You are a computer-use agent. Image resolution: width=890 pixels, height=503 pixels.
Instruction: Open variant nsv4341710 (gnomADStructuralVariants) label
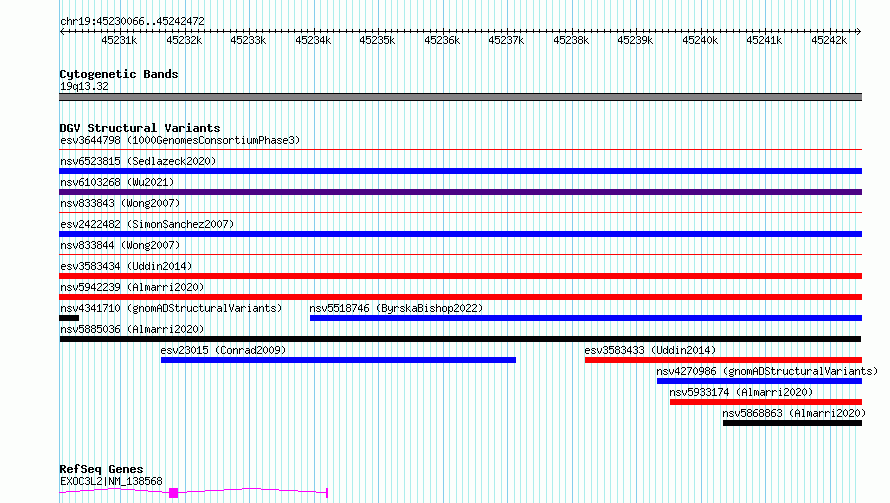point(171,308)
